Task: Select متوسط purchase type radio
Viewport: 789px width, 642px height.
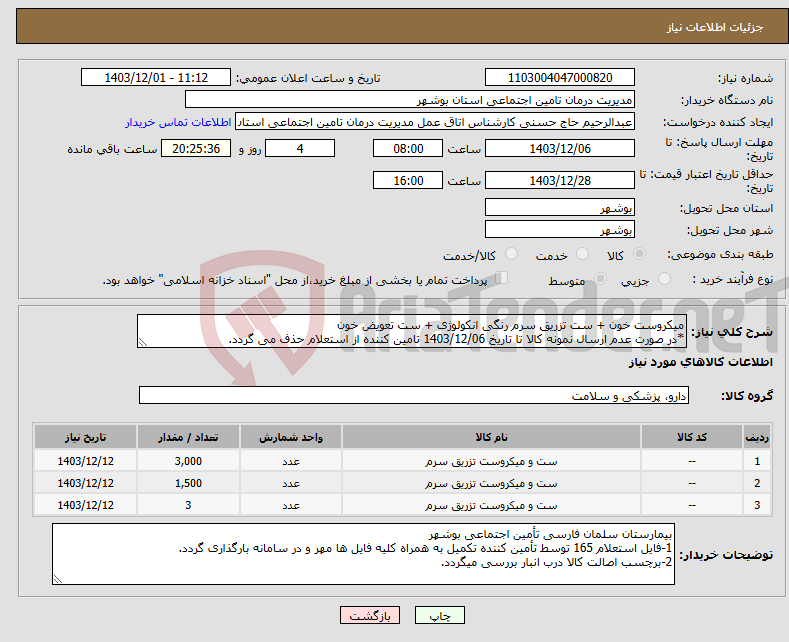Action: (600, 279)
